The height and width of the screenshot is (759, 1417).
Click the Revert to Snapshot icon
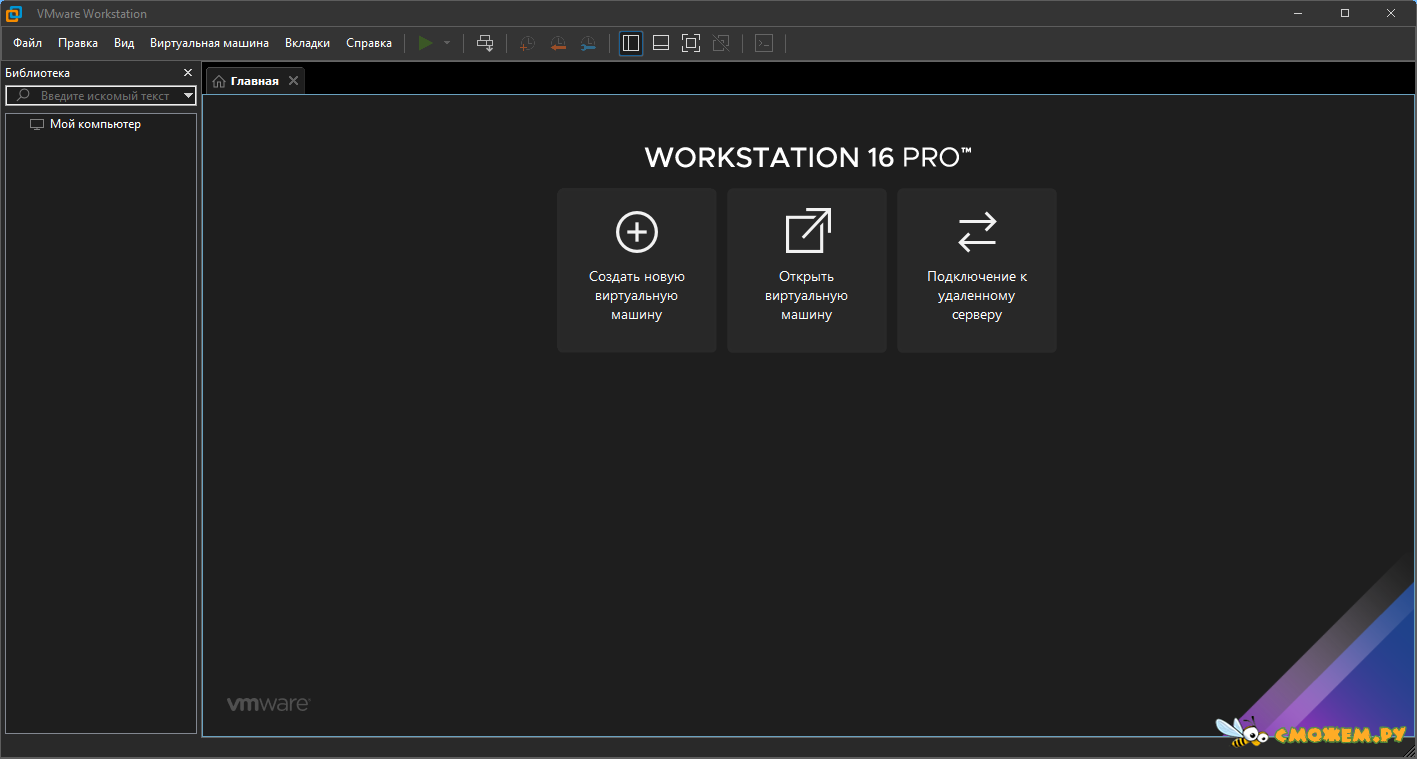point(558,43)
